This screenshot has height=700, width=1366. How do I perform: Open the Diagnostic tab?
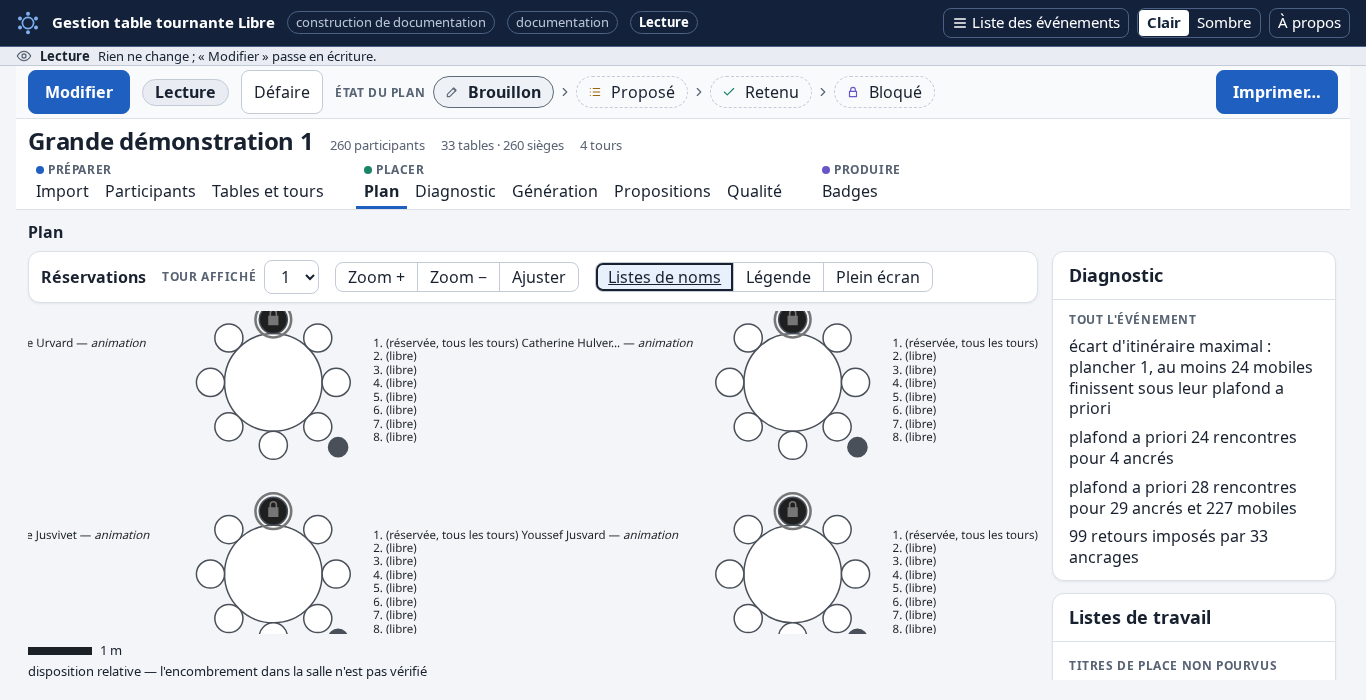pyautogui.click(x=455, y=191)
